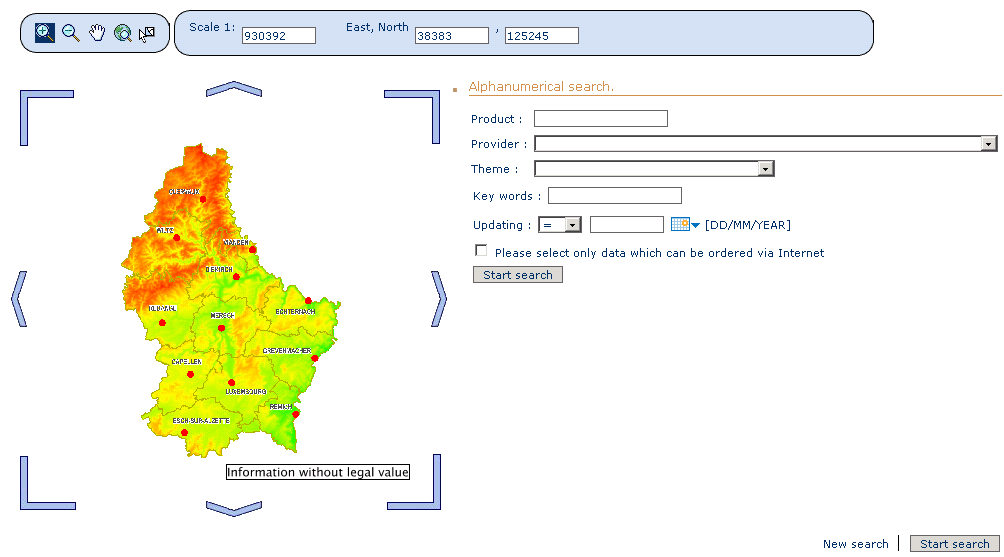This screenshot has width=1004, height=557.
Task: Click the New search link
Action: (x=855, y=544)
